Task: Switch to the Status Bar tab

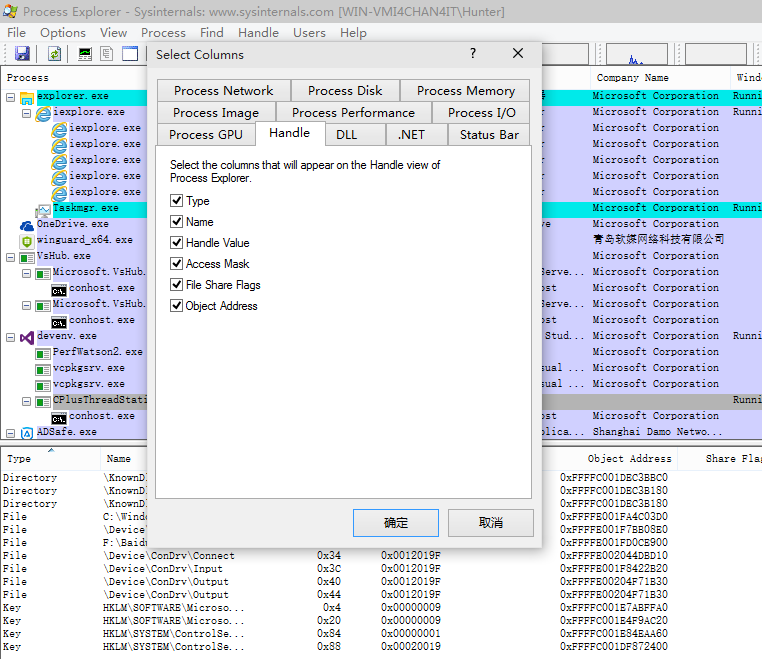Action: [x=489, y=135]
